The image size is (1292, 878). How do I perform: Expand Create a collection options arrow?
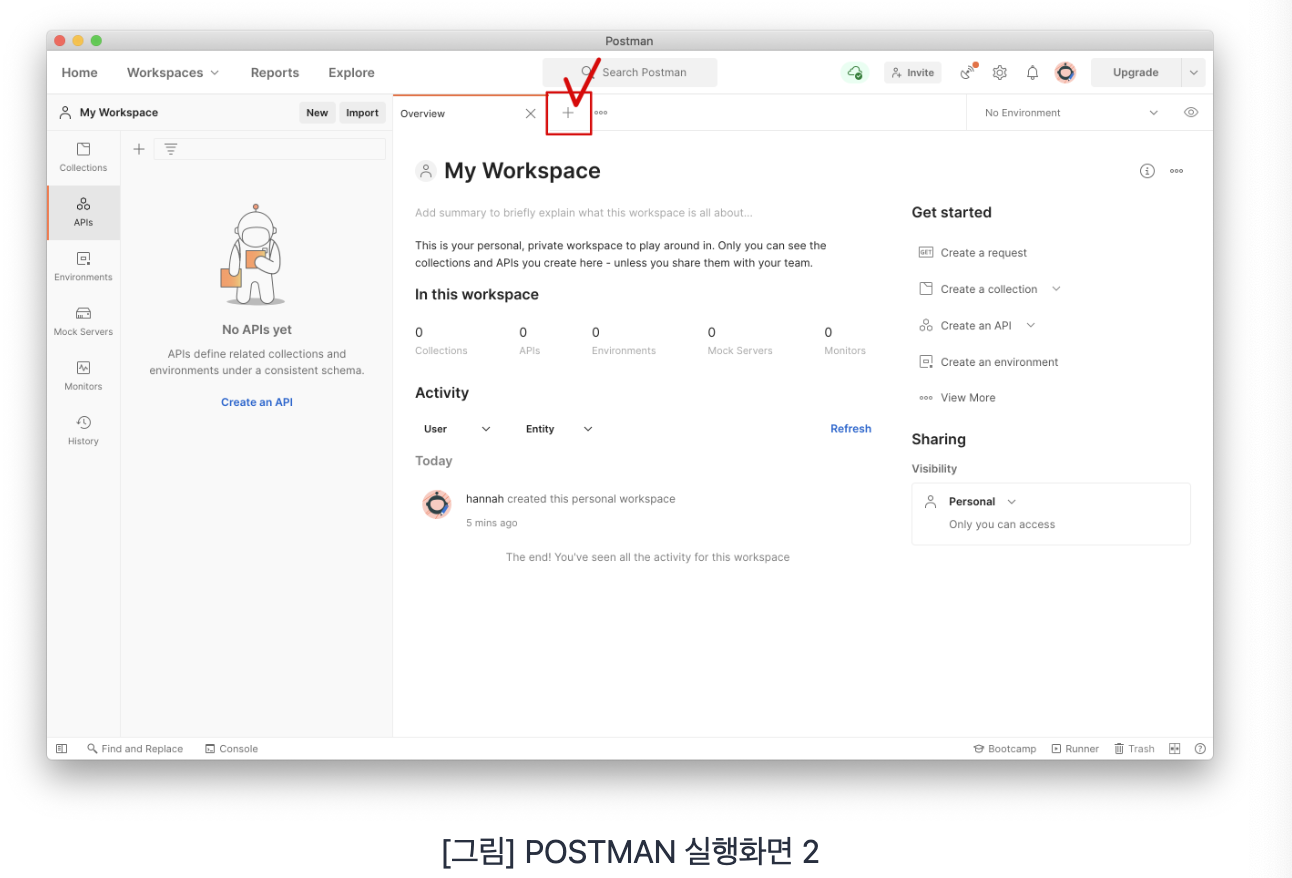pyautogui.click(x=1056, y=289)
